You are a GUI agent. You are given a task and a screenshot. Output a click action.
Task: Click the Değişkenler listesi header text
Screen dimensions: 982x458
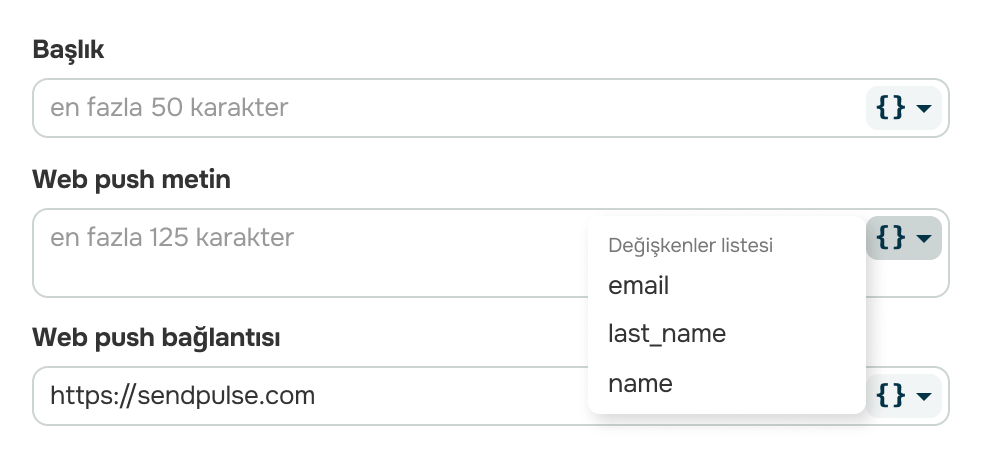pos(690,245)
